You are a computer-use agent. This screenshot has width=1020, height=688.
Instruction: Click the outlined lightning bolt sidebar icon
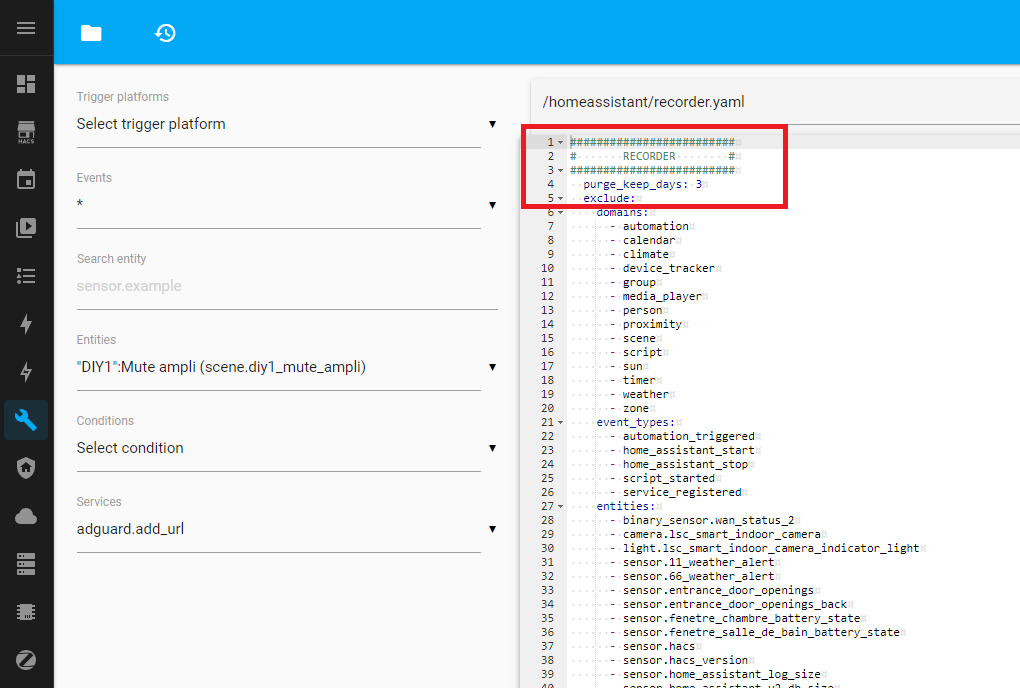coord(26,372)
